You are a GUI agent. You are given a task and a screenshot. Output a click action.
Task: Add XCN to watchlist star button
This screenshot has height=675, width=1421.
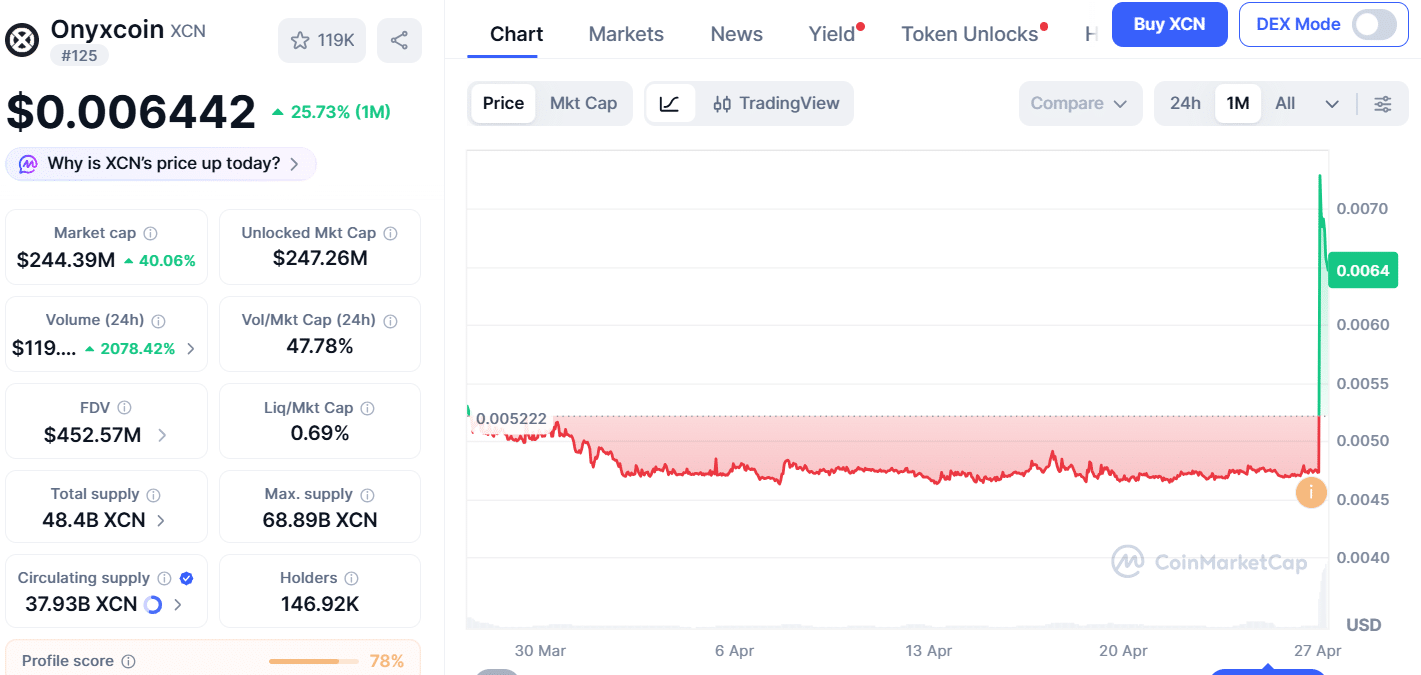click(x=322, y=40)
